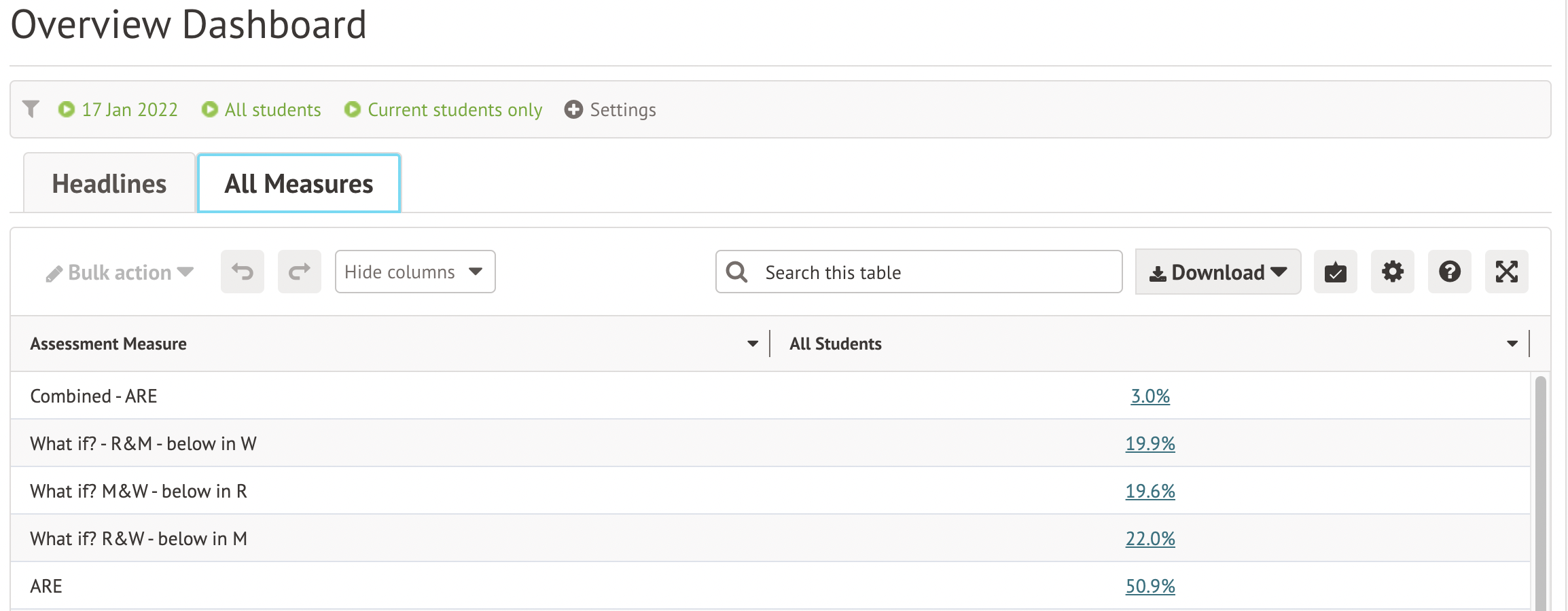Screen dimensions: 1568x611
Task: Open the 50.9% ARE link
Action: click(1150, 586)
